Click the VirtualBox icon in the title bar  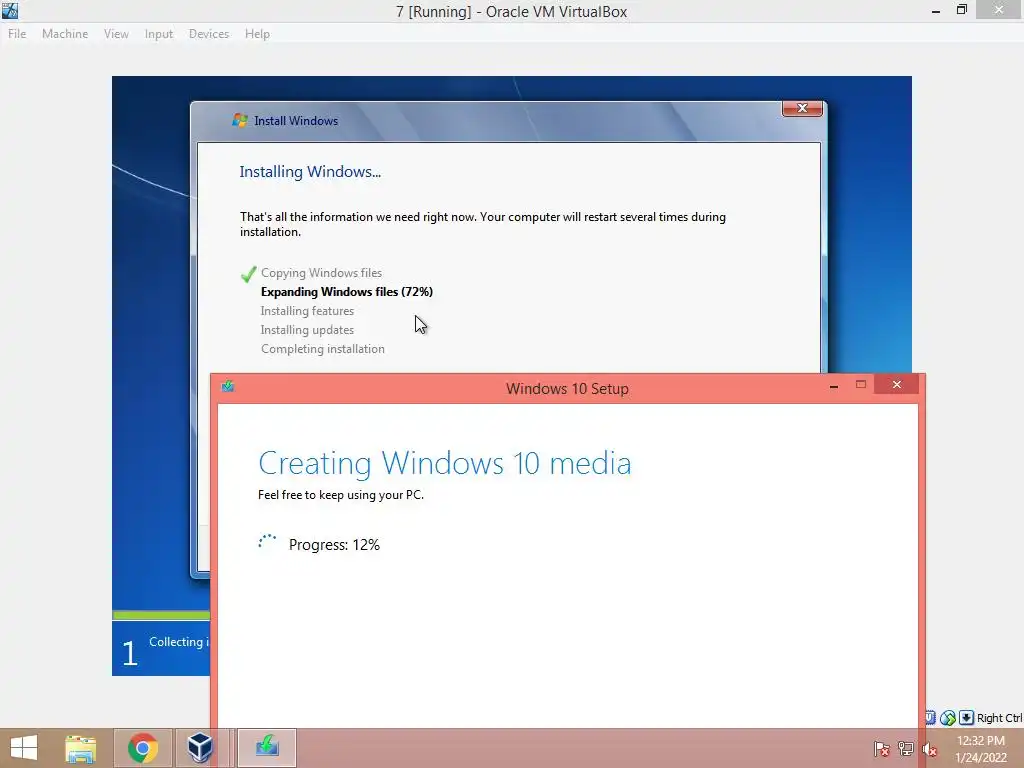[10, 10]
